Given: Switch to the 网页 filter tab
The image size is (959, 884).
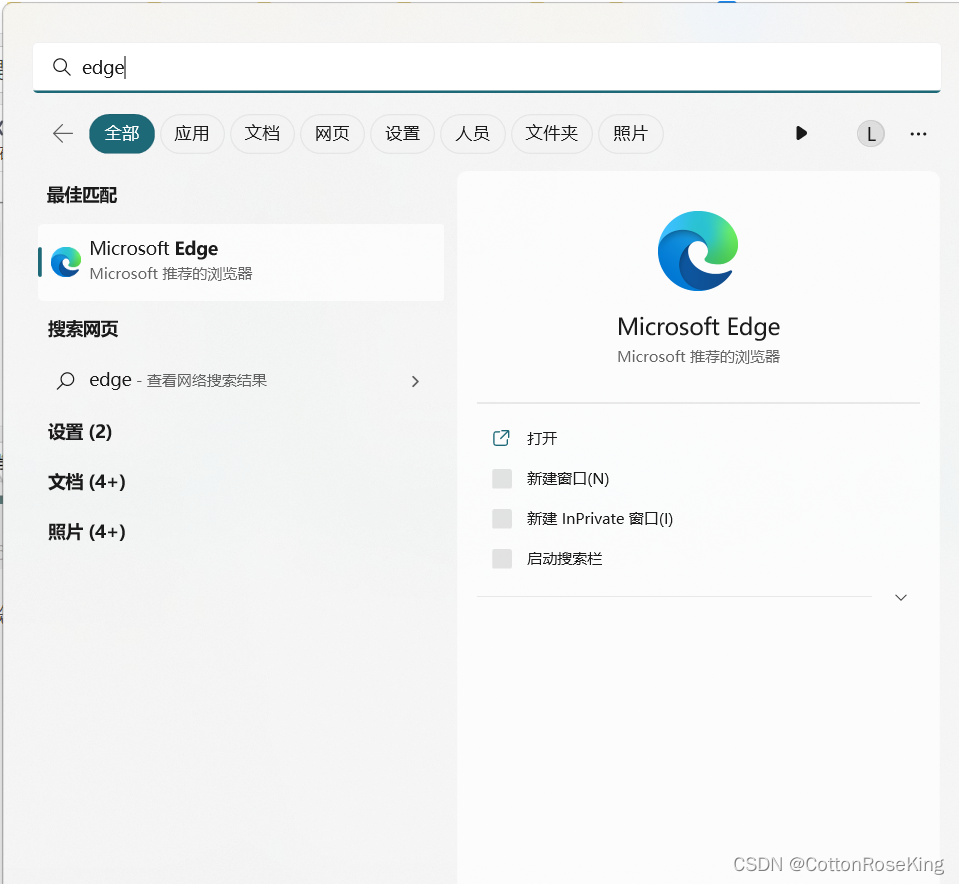Looking at the screenshot, I should coord(332,133).
